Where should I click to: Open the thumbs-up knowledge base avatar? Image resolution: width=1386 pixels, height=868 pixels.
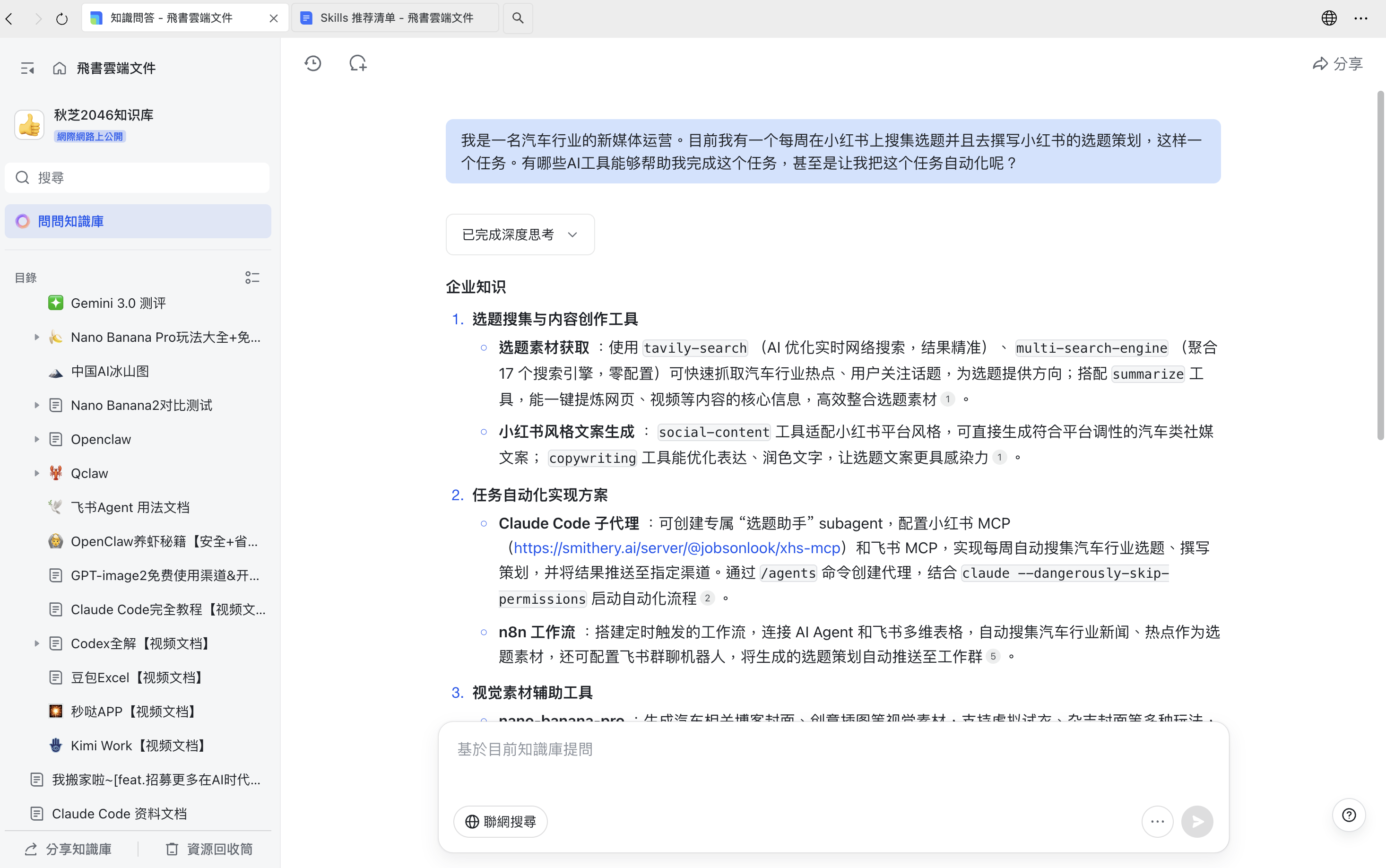coord(29,125)
